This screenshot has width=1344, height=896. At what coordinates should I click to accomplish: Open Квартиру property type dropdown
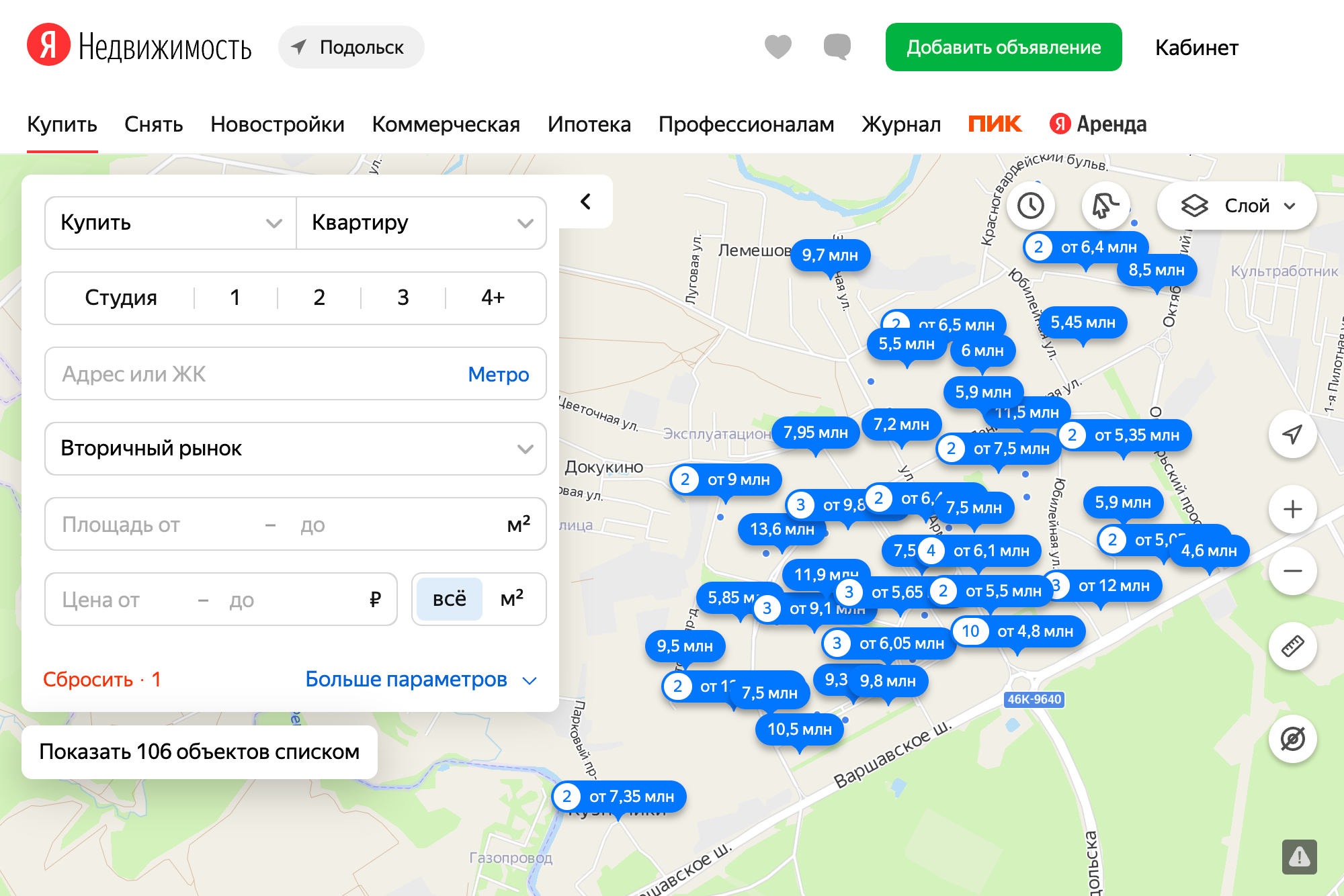click(x=421, y=223)
